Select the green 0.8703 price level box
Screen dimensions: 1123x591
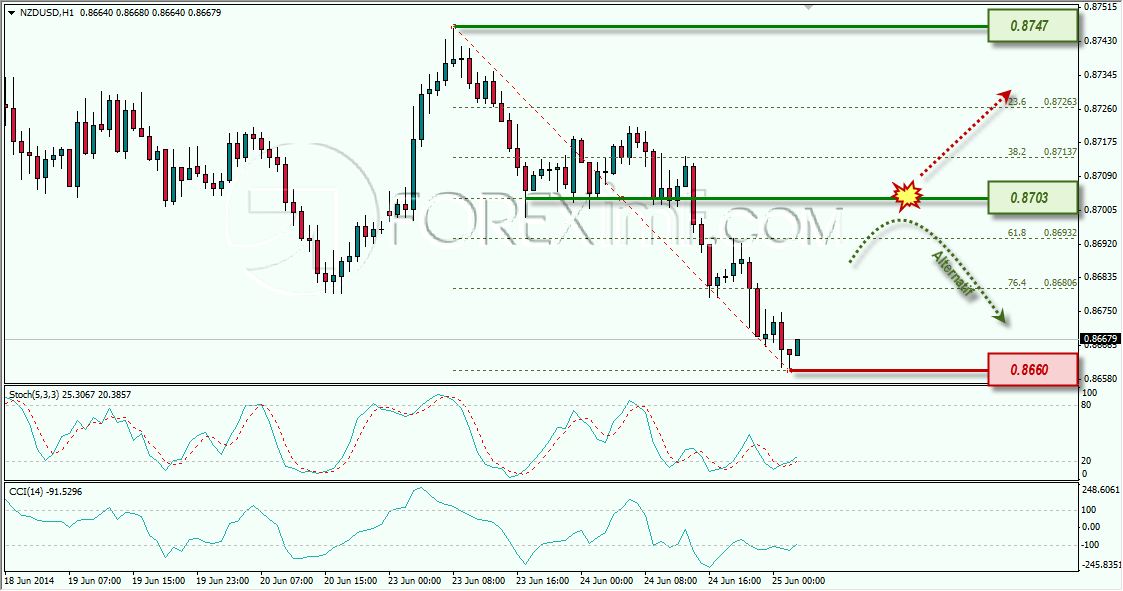click(x=1033, y=198)
